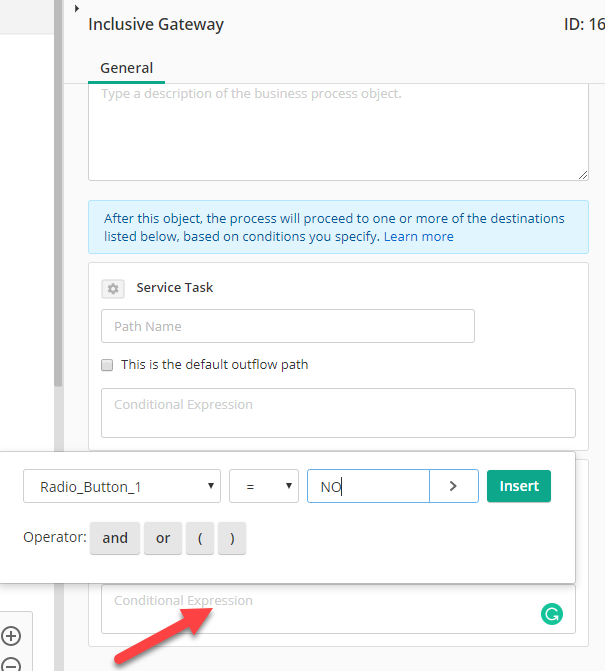Viewport: 605px width, 671px height.
Task: Click the Grammarly icon in expression field
Action: pos(552,614)
